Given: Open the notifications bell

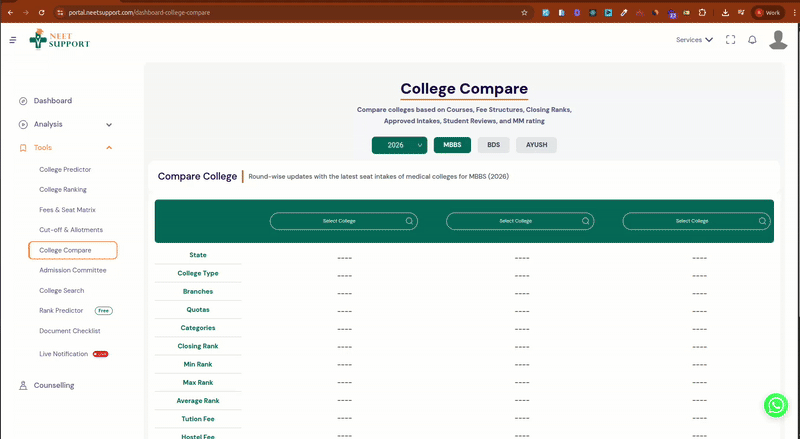Looking at the screenshot, I should 752,40.
